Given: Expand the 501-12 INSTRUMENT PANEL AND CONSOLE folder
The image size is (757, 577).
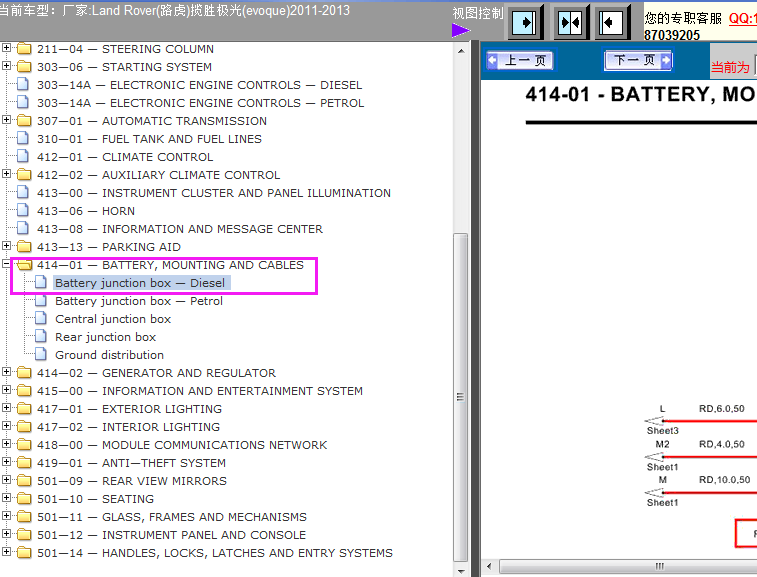Looking at the screenshot, I should point(6,534).
